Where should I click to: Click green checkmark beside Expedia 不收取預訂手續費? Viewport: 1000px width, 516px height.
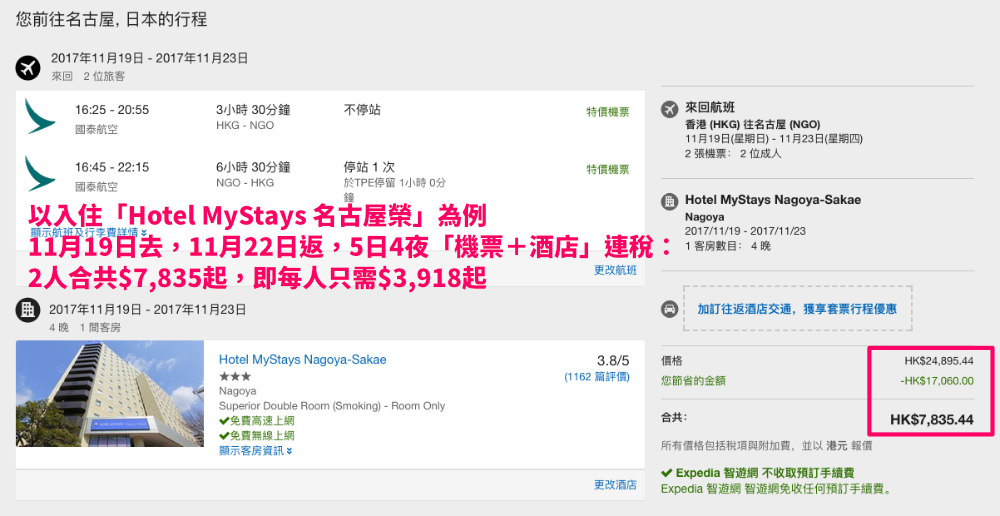pyautogui.click(x=666, y=473)
